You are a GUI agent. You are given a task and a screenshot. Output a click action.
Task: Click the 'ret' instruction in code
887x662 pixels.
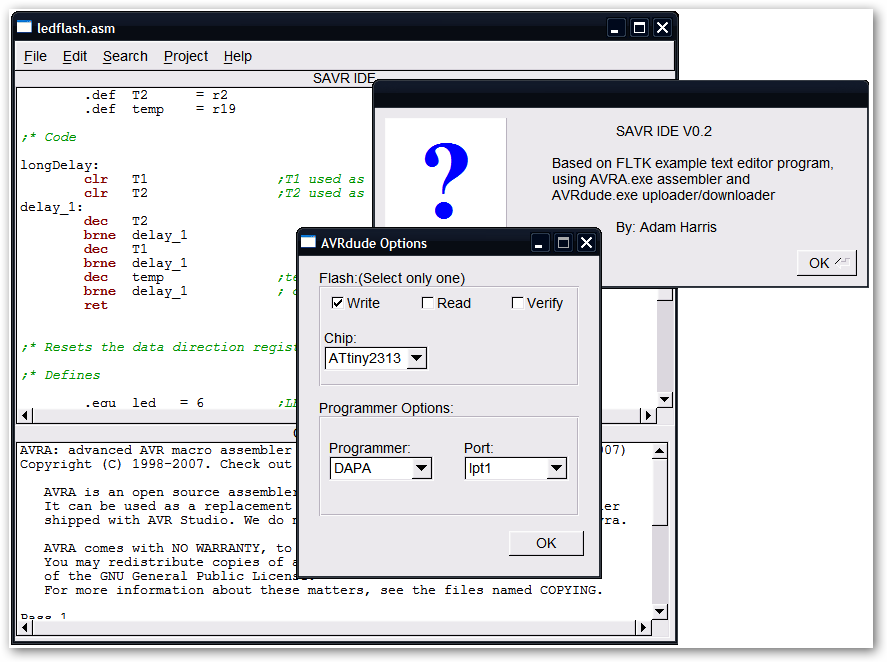click(96, 306)
